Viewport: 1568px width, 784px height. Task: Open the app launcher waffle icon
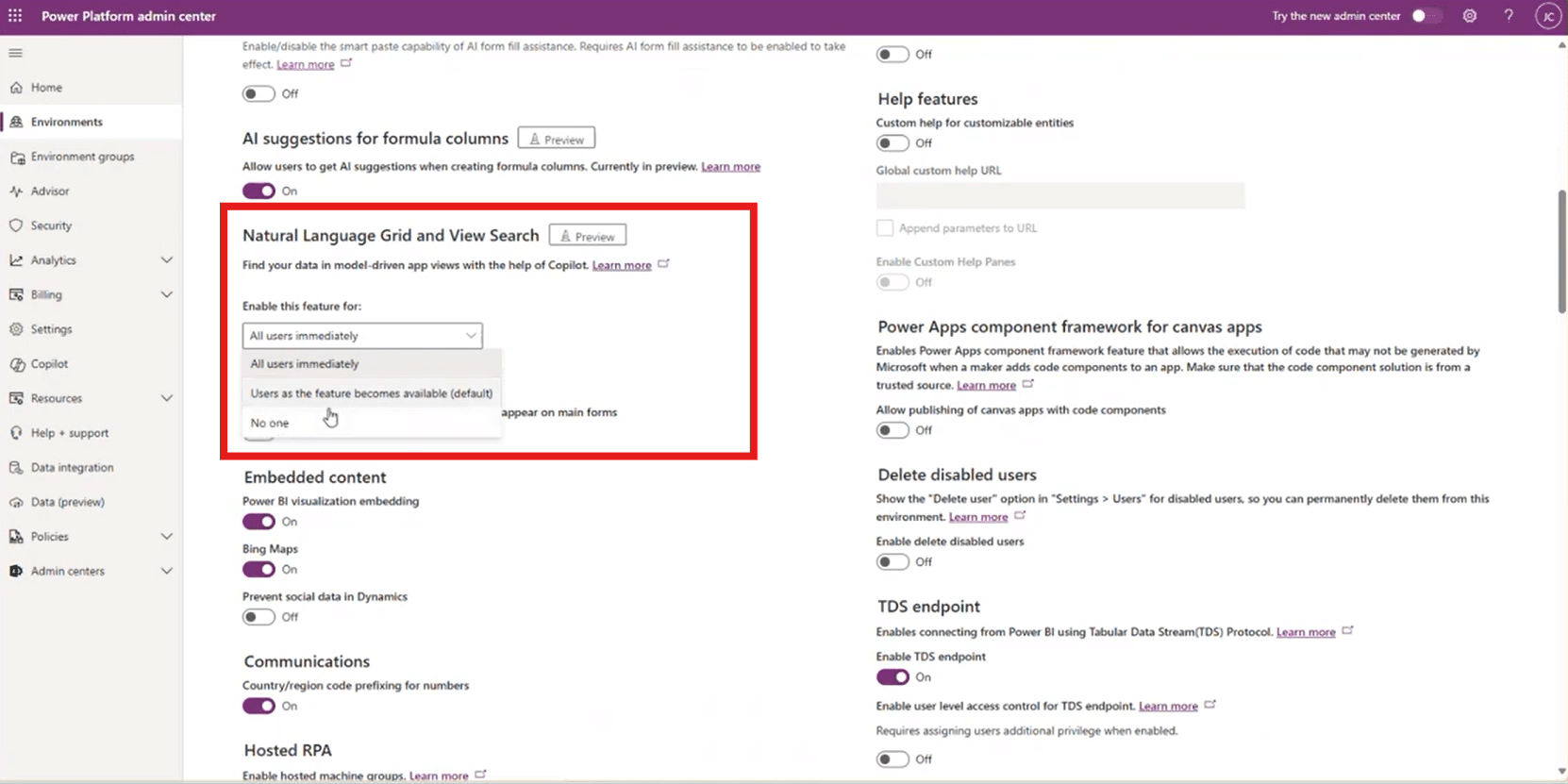tap(15, 16)
